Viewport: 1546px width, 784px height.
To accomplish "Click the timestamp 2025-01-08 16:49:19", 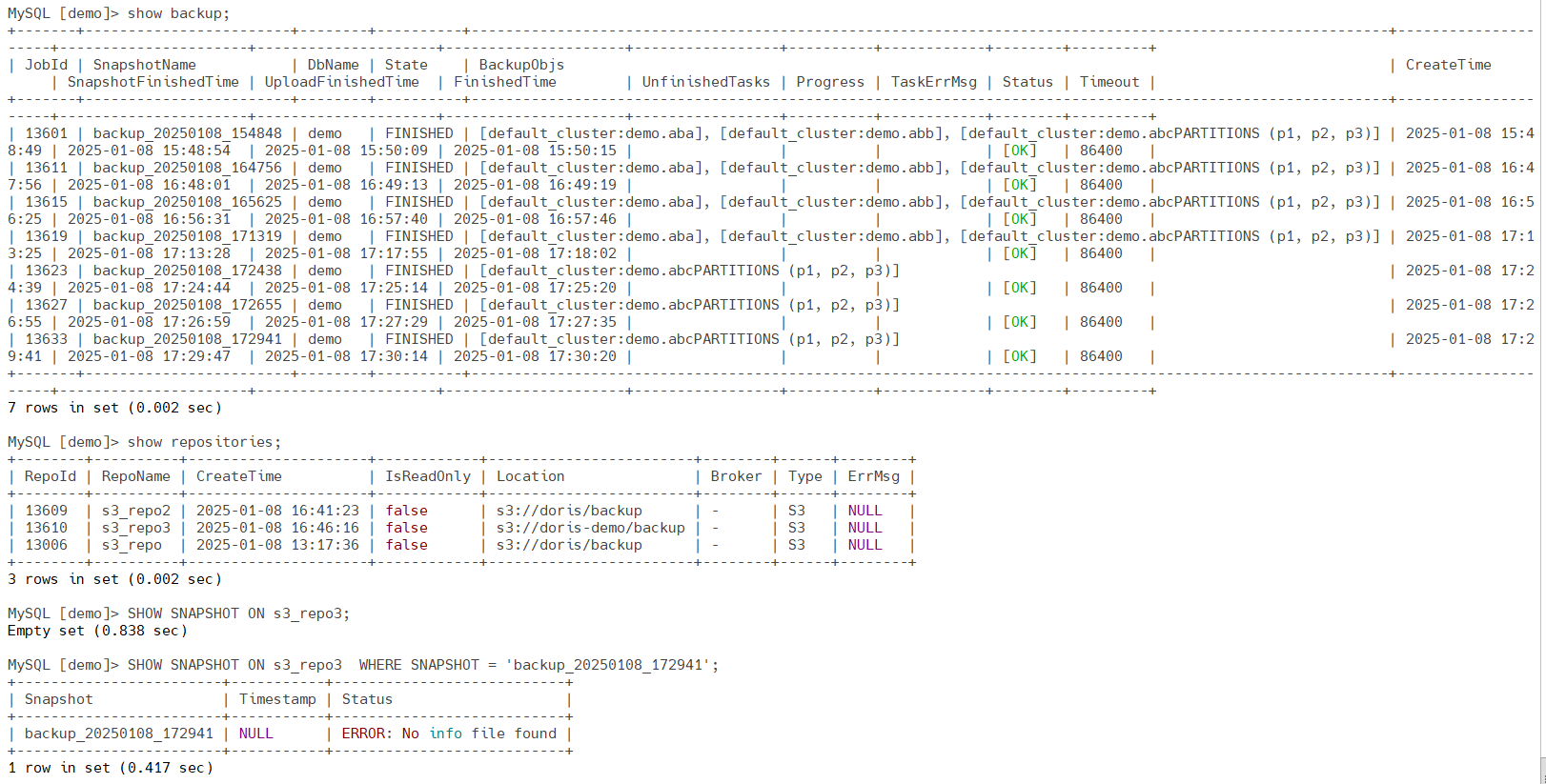I will 535,185.
